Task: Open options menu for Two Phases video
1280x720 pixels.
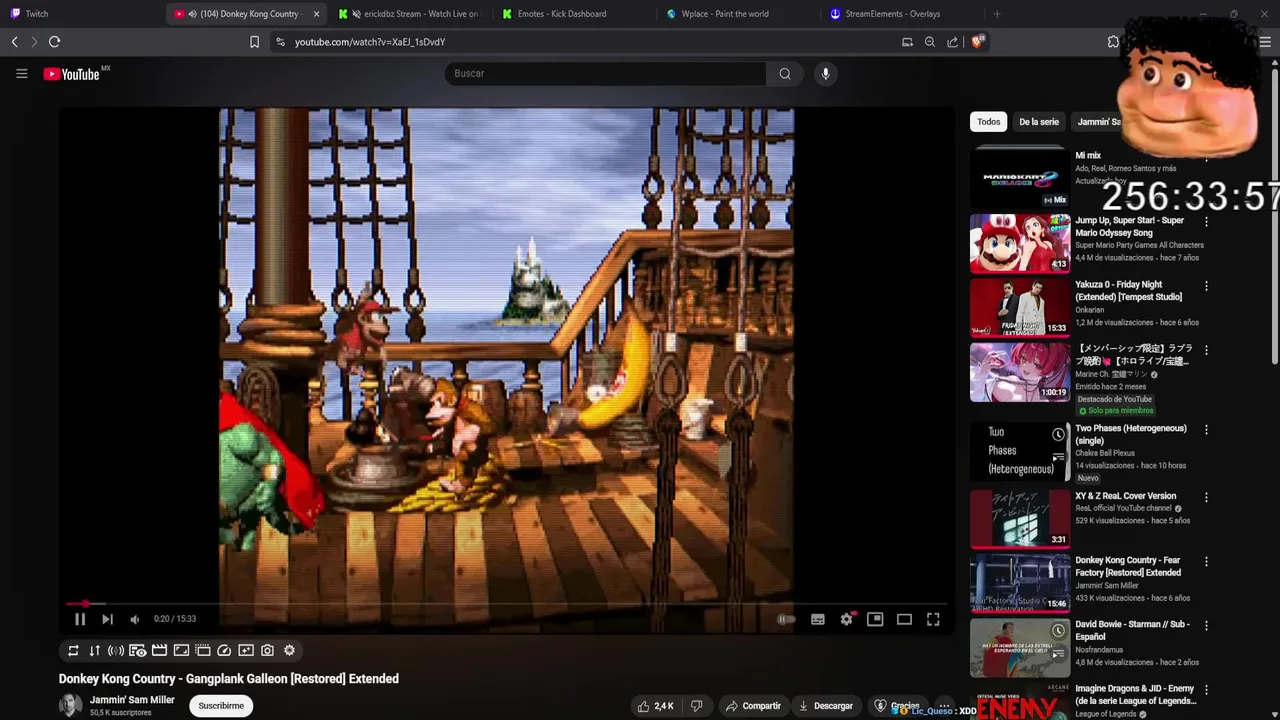Action: tap(1206, 430)
